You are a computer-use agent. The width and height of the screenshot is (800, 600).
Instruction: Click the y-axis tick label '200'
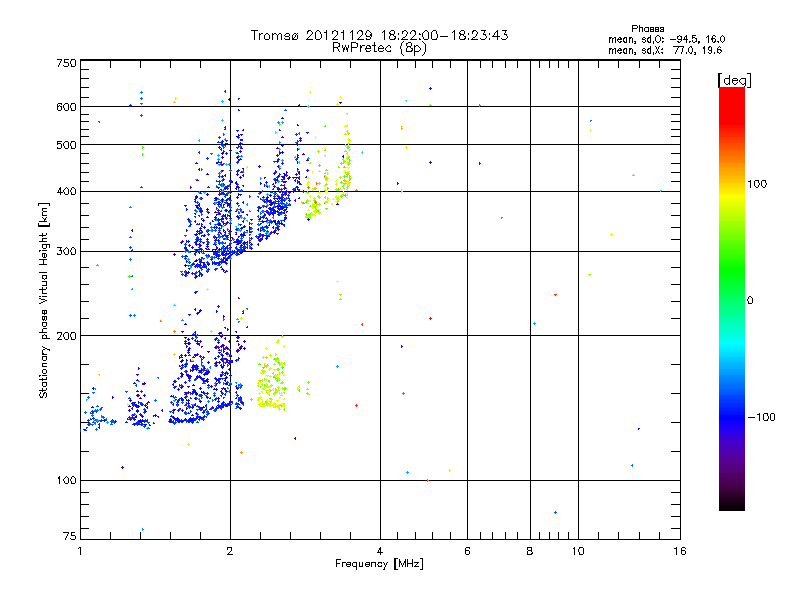pyautogui.click(x=66, y=336)
